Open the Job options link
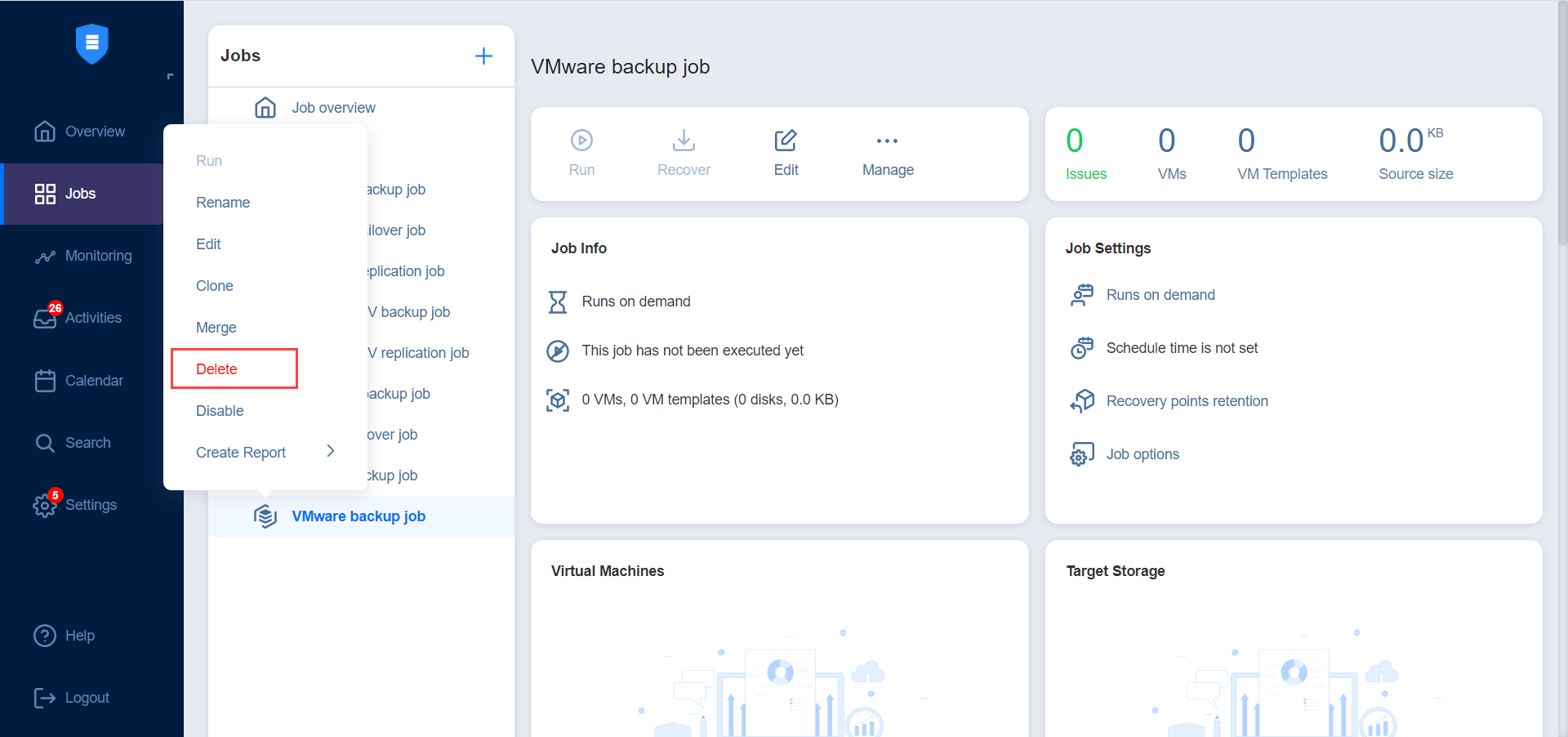The width and height of the screenshot is (1568, 737). point(1143,454)
